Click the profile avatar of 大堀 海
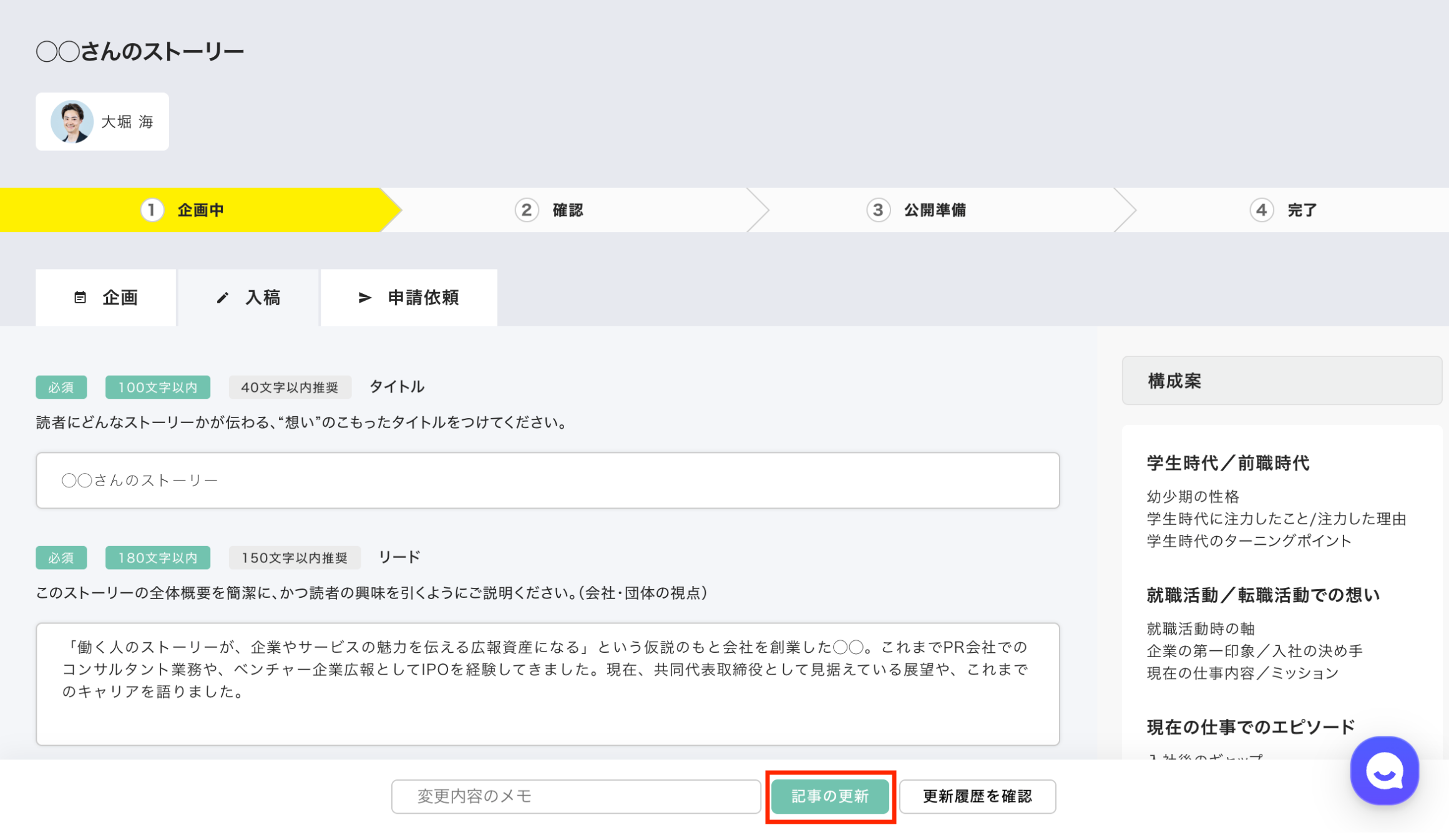The width and height of the screenshot is (1449, 840). coord(72,122)
